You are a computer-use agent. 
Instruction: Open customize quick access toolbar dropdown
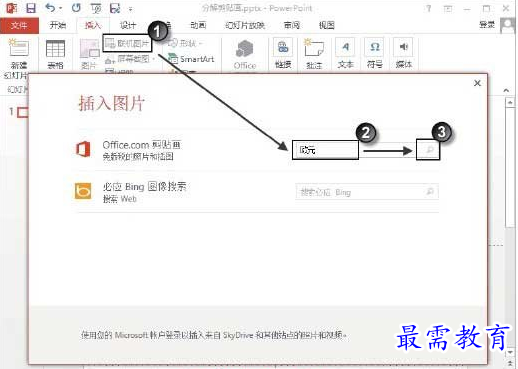click(130, 9)
